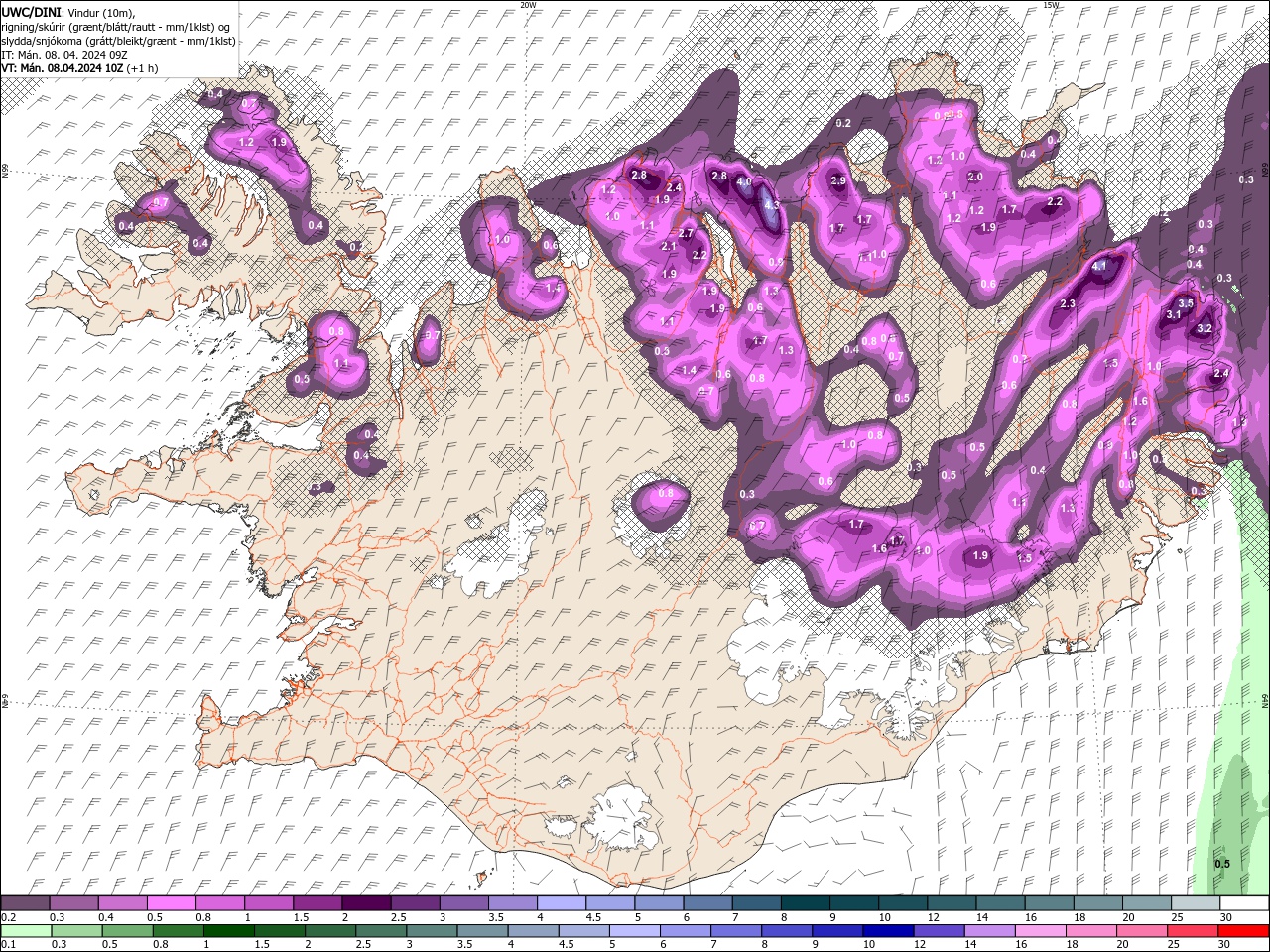
Task: Click the 'slydda/snjókoma' legend description line
Action: pyautogui.click(x=118, y=41)
